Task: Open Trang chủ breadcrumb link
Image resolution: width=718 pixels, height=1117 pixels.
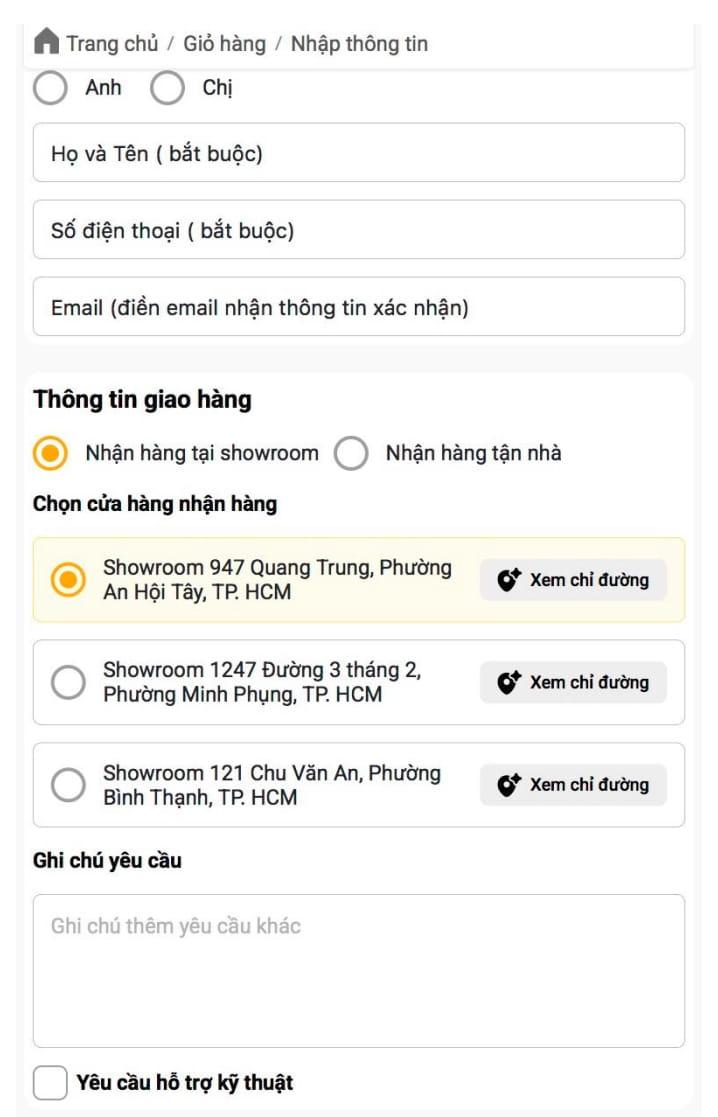Action: click(112, 43)
